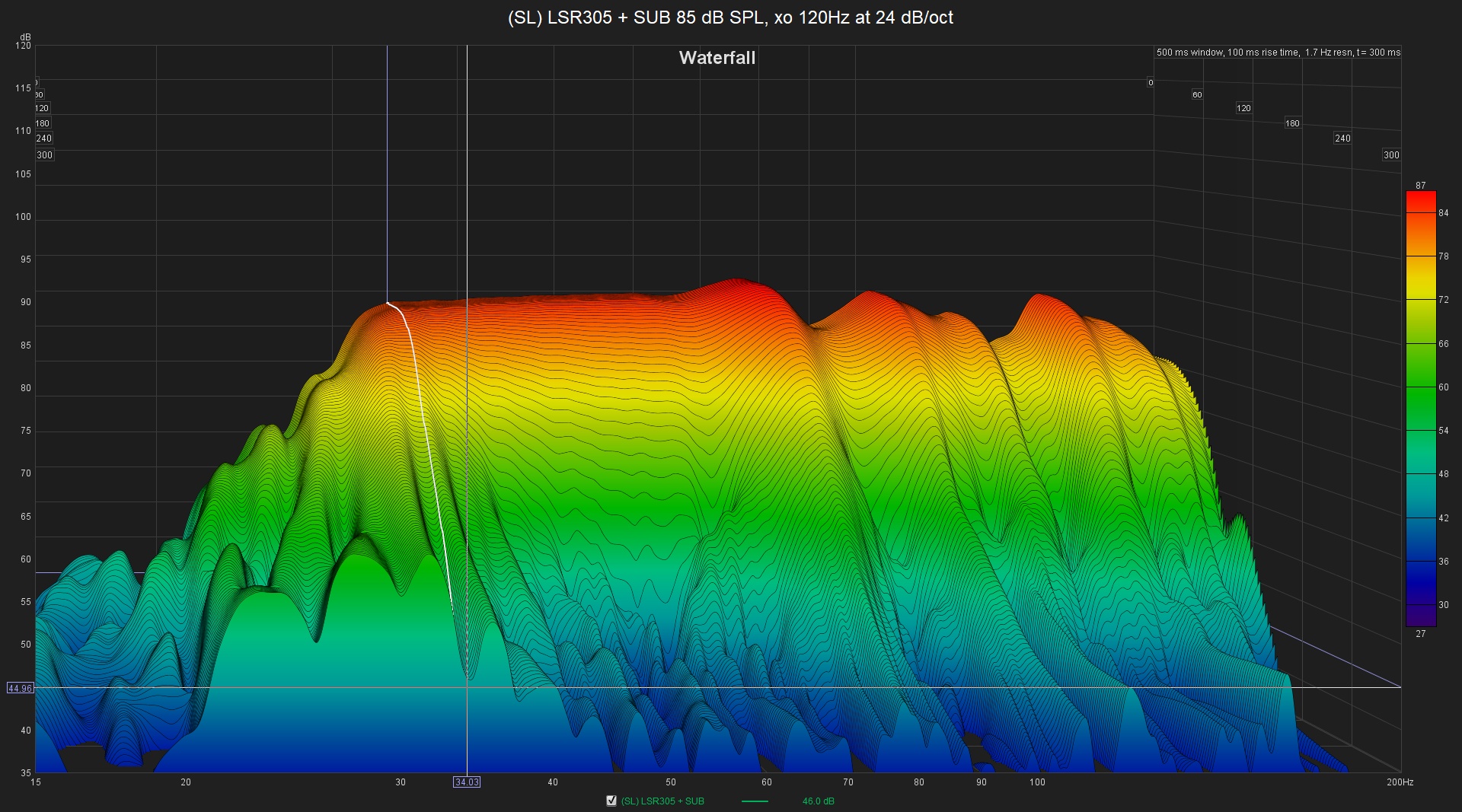The image size is (1462, 812).
Task: Click the 15 label on frequency axis
Action: coord(36,782)
